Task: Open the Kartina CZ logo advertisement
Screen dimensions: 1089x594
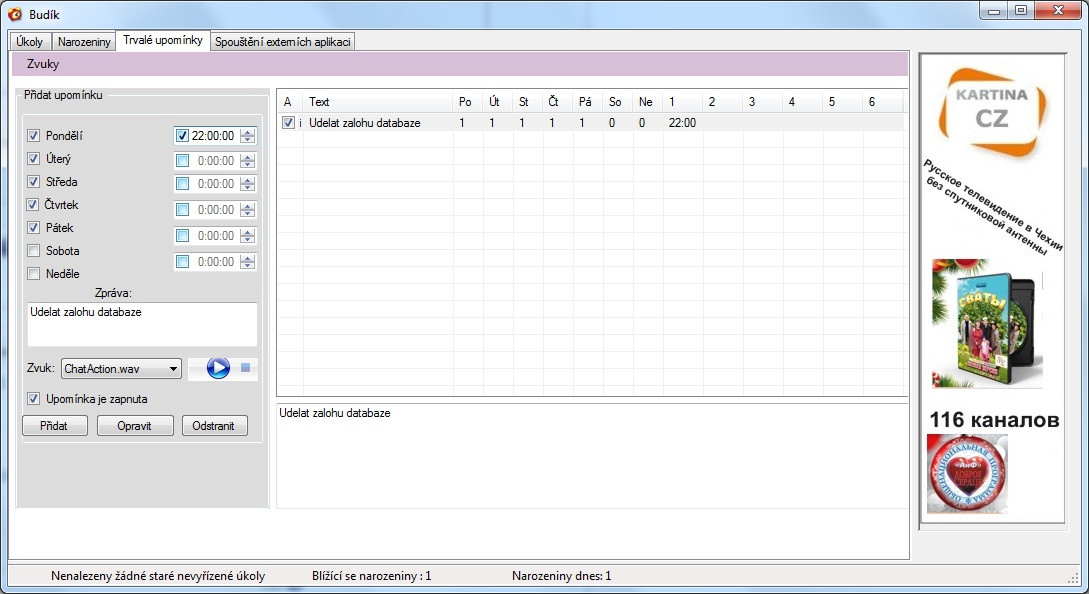Action: 992,113
